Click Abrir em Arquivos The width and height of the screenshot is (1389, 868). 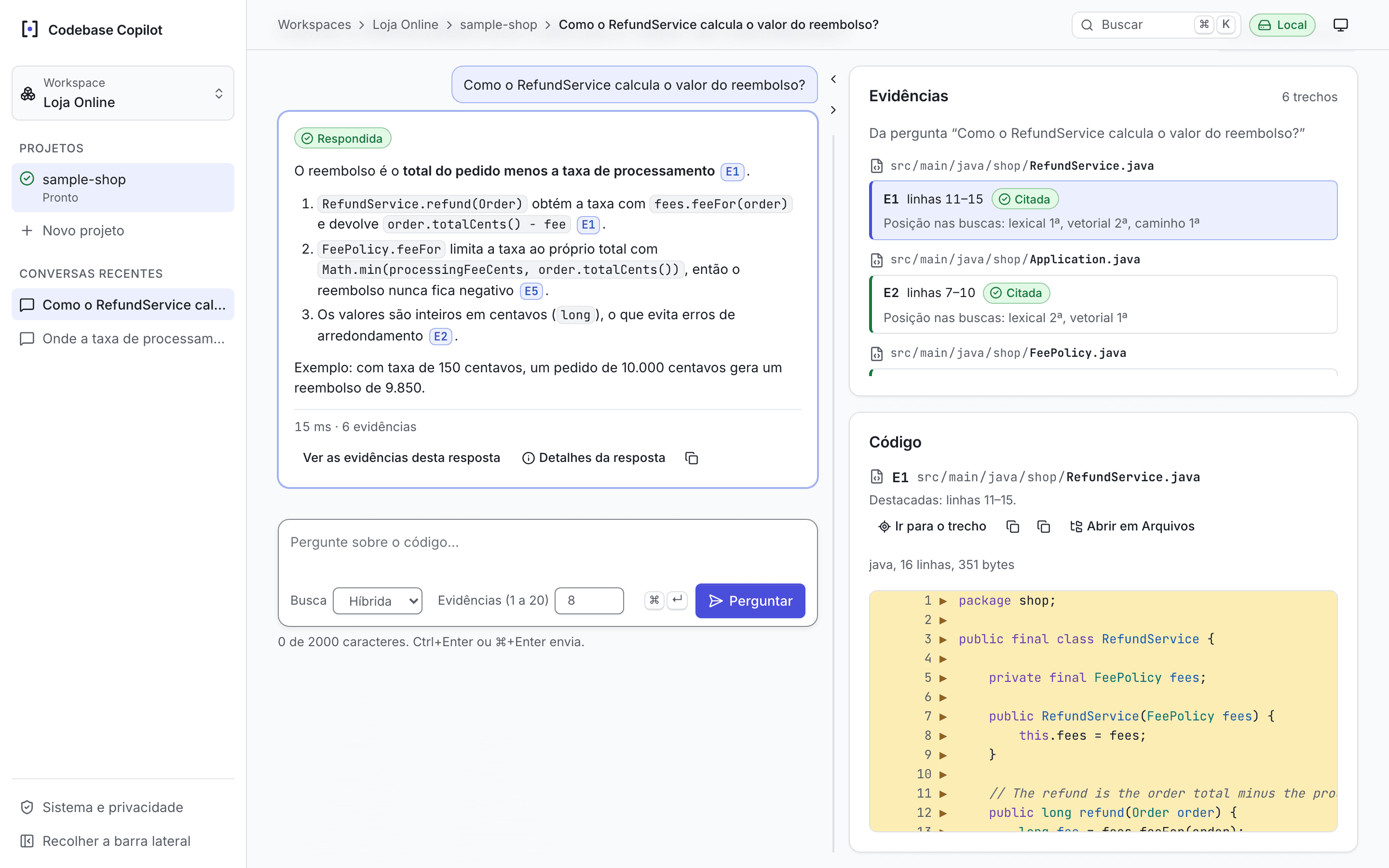(x=1132, y=526)
